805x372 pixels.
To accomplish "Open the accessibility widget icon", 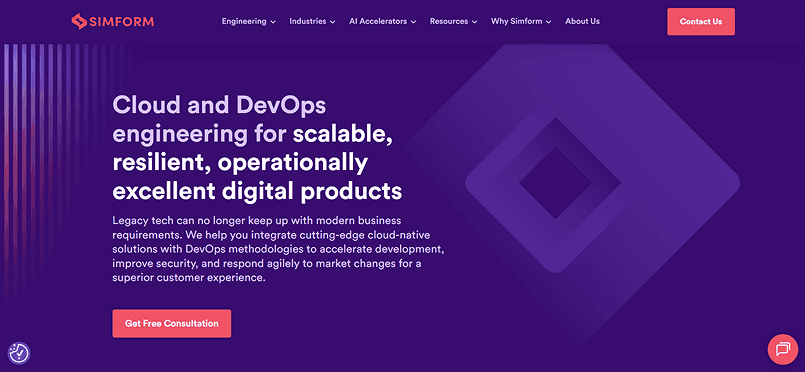I will tap(20, 353).
